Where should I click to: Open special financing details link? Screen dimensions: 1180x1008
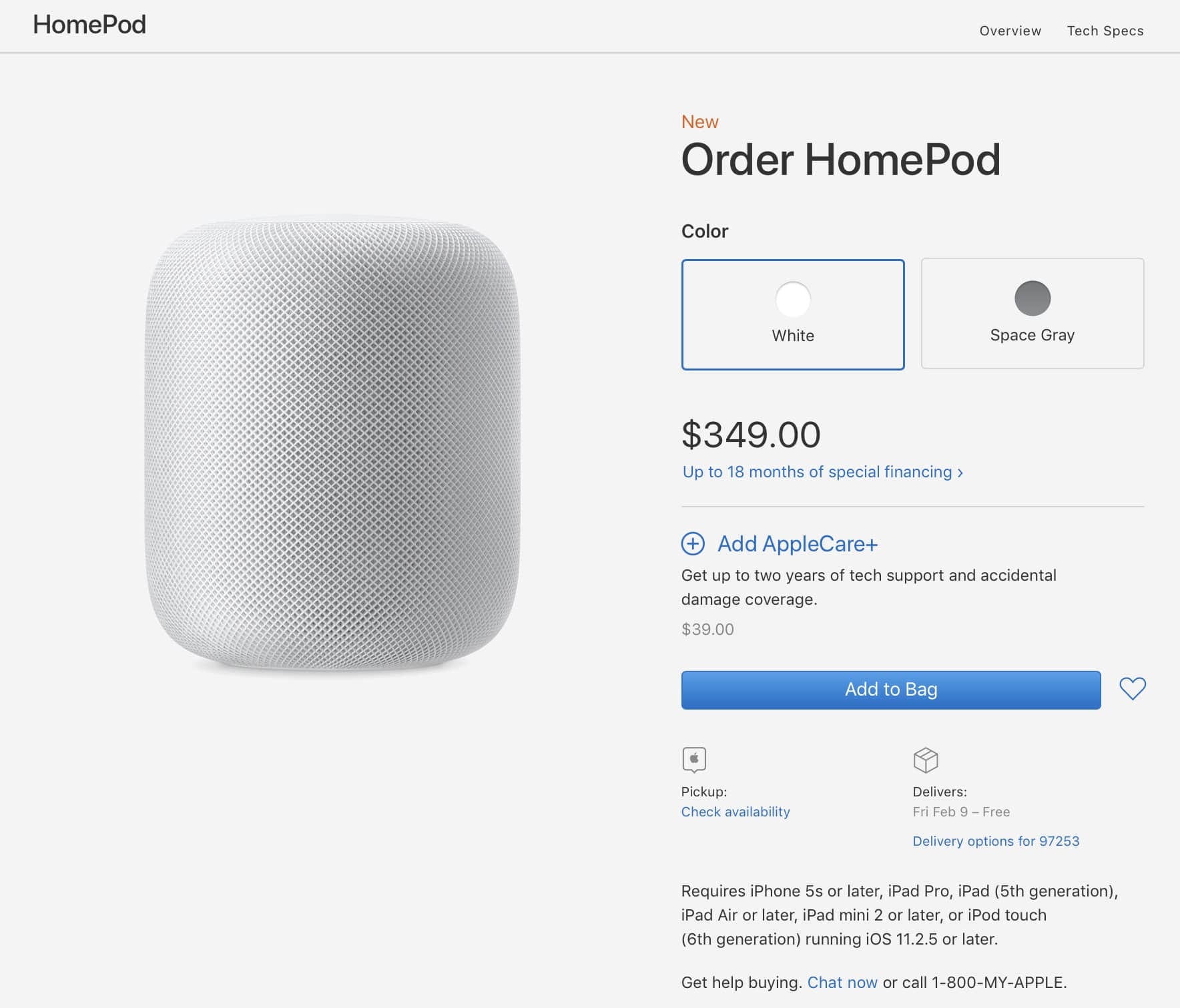(822, 472)
